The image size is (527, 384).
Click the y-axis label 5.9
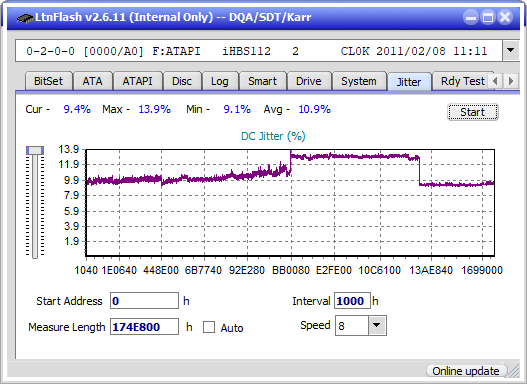pyautogui.click(x=71, y=211)
